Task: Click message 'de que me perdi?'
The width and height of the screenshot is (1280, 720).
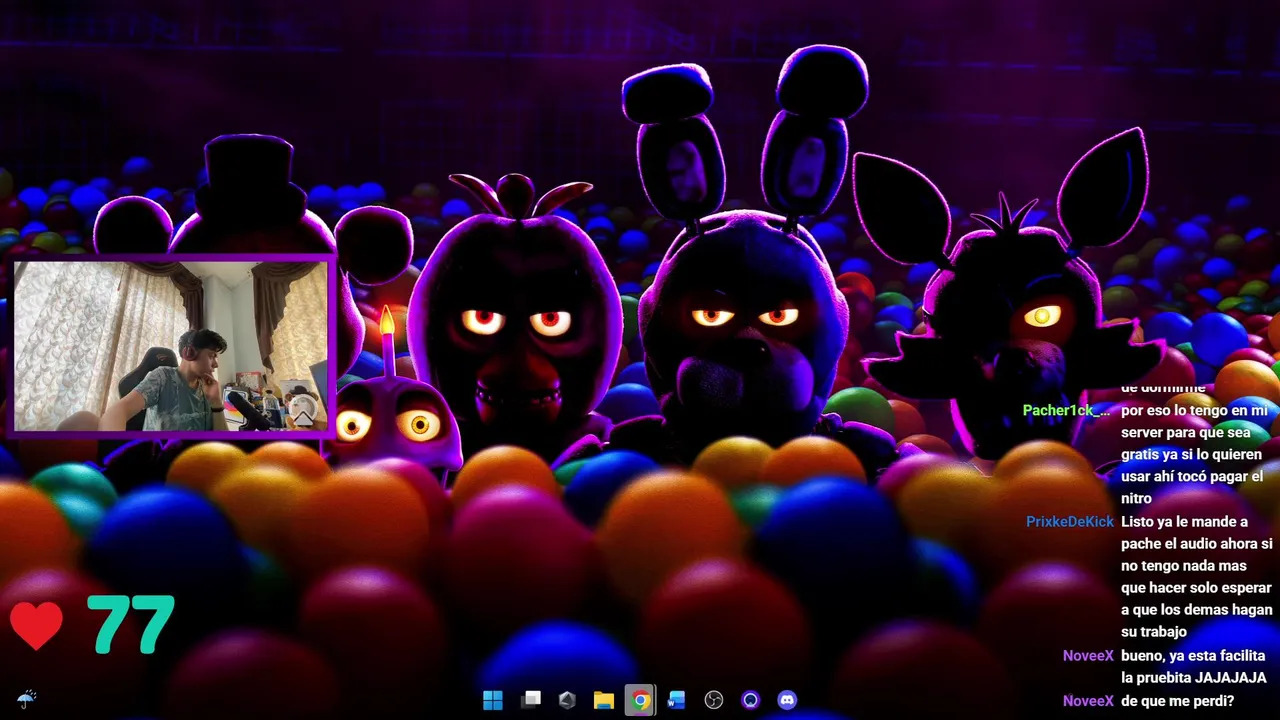Action: tap(1178, 701)
